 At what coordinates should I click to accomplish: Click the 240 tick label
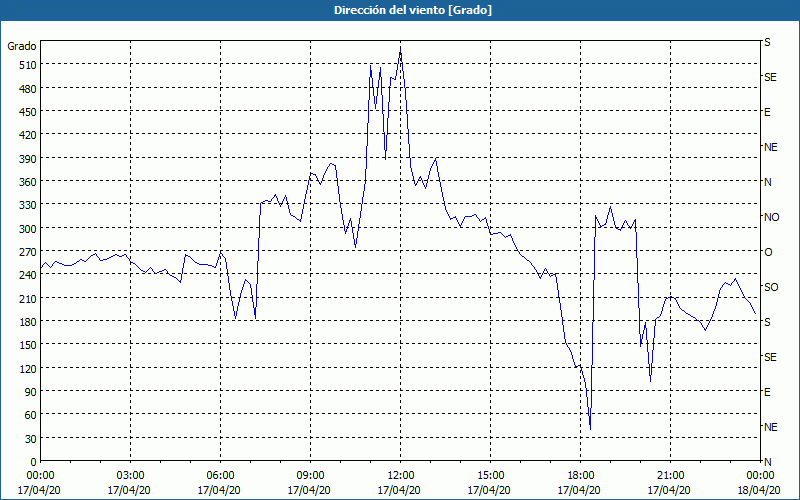pyautogui.click(x=28, y=275)
